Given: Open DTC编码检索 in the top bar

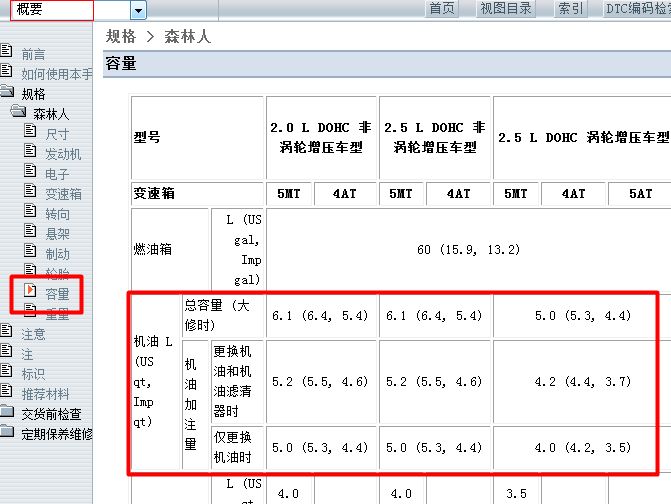Looking at the screenshot, I should (638, 8).
